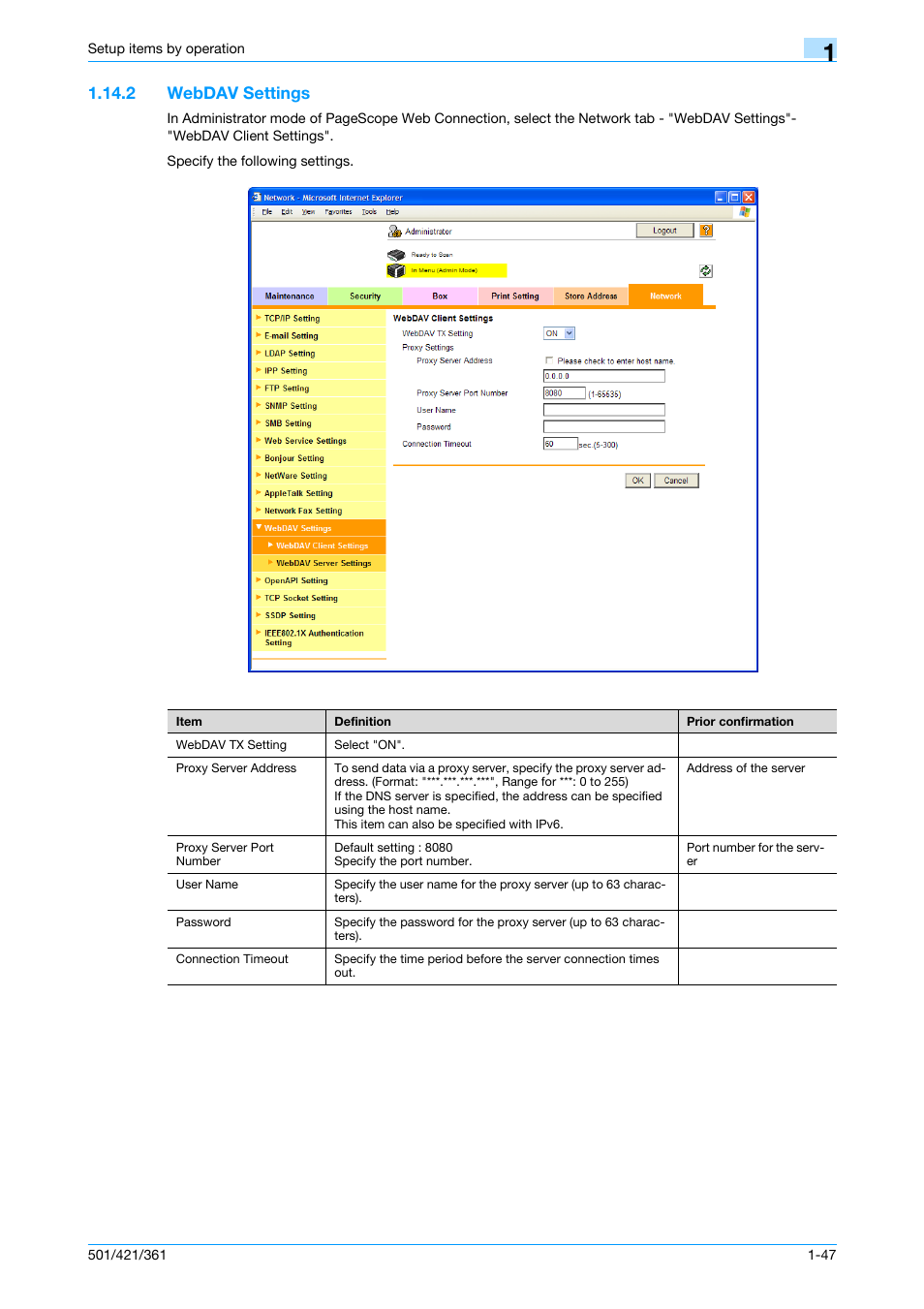Click the Proxy Server Port Number field

click(565, 393)
